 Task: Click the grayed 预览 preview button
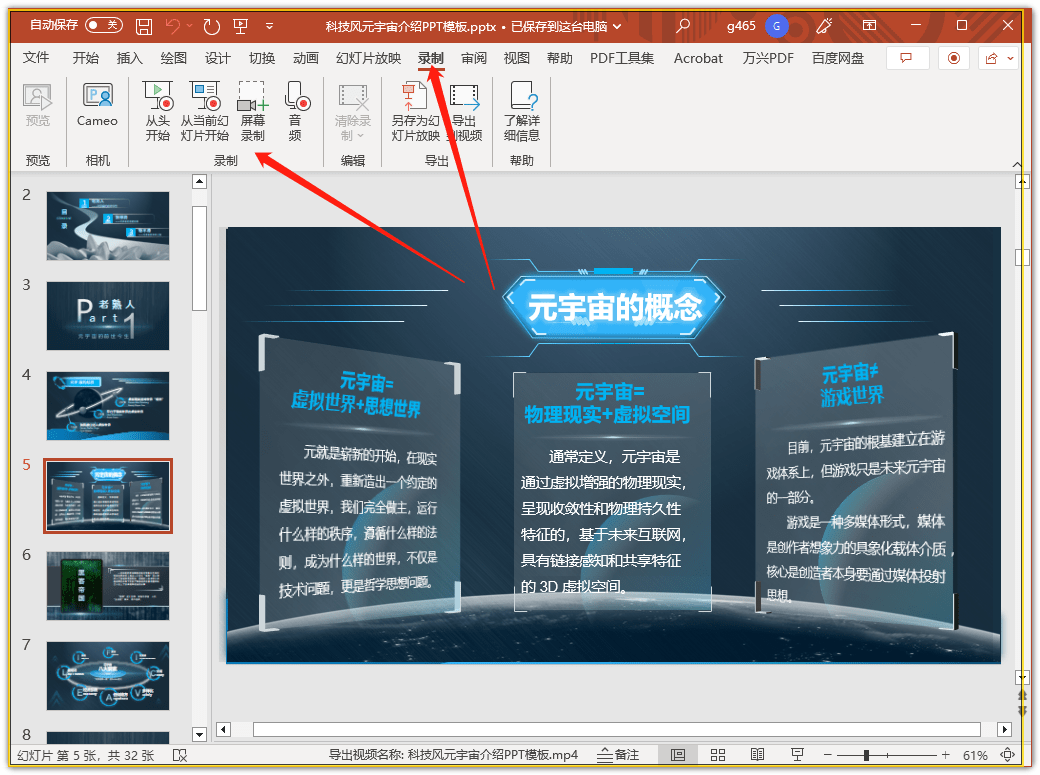(x=38, y=106)
